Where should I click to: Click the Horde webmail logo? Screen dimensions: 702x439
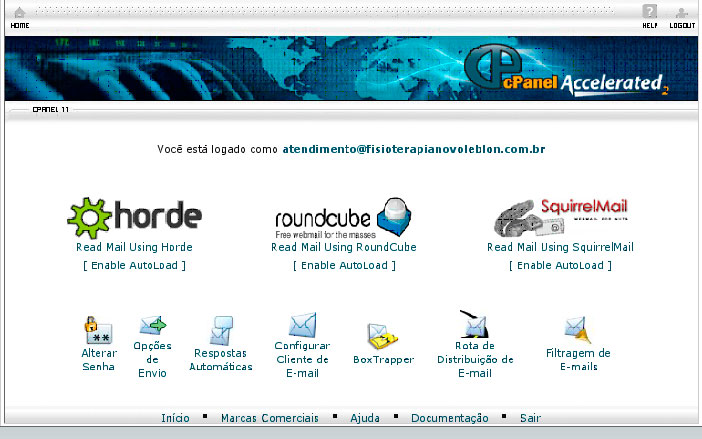coord(134,217)
